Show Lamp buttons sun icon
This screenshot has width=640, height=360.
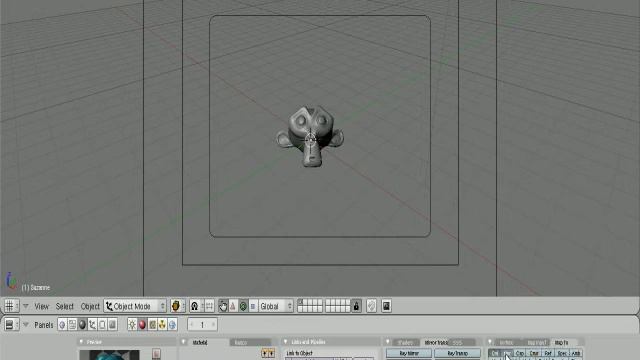pos(132,325)
